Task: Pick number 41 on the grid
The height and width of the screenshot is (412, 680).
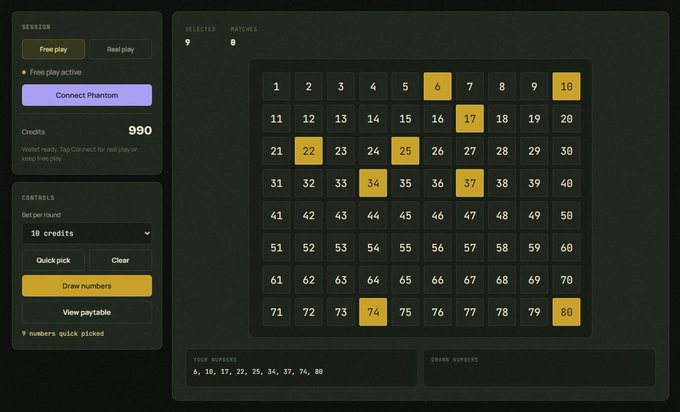Action: [x=277, y=215]
